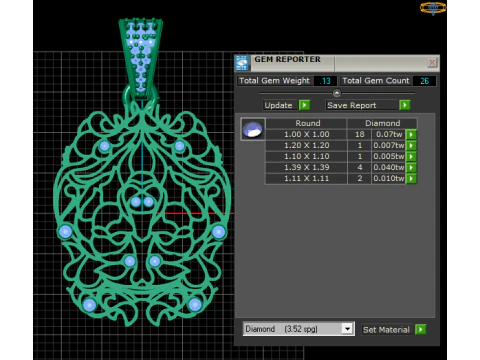The width and height of the screenshot is (480, 360).
Task: Select the 1.11 X 1.11 size cell
Action: (306, 178)
